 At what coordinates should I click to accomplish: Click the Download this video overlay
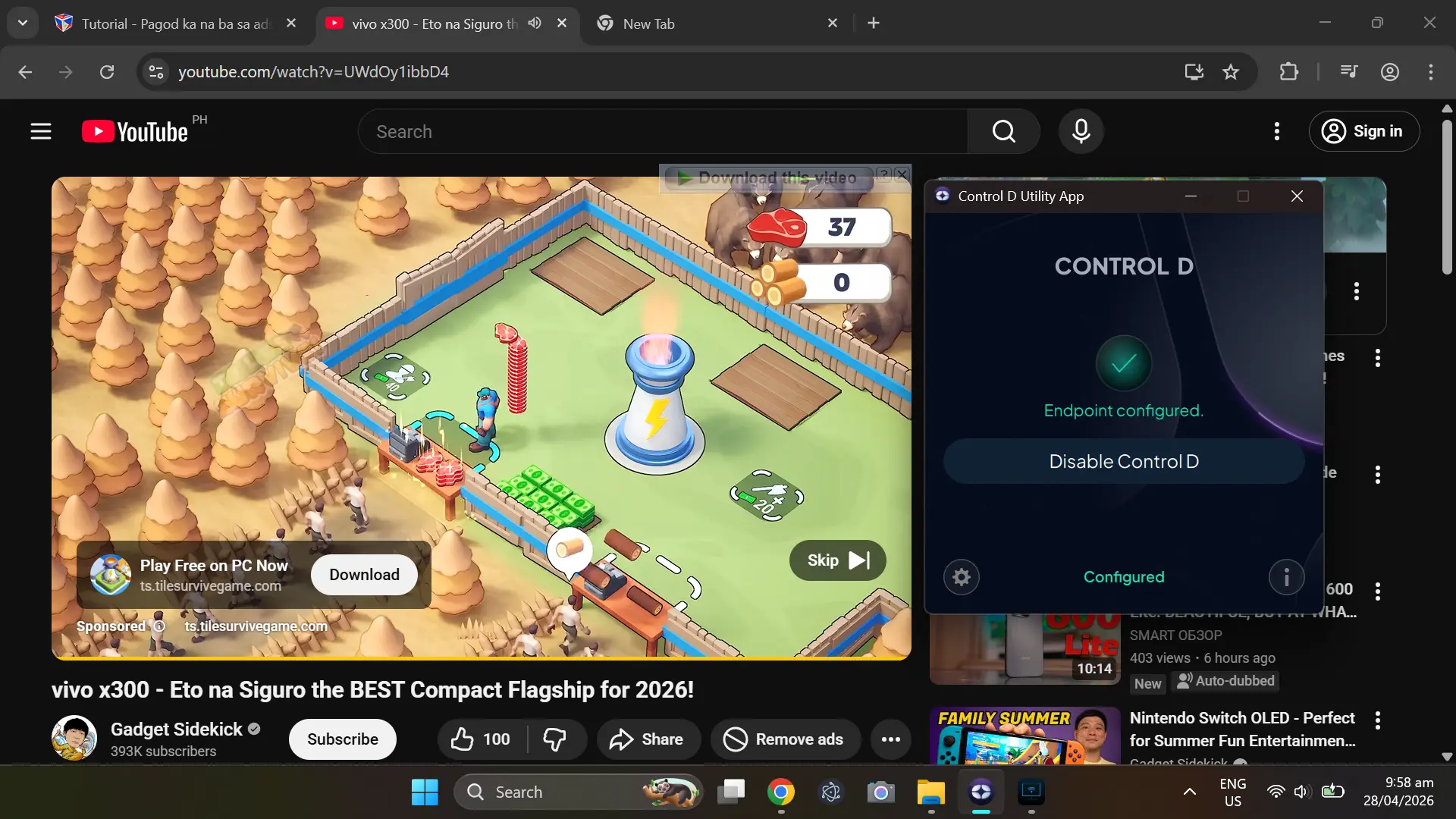769,177
